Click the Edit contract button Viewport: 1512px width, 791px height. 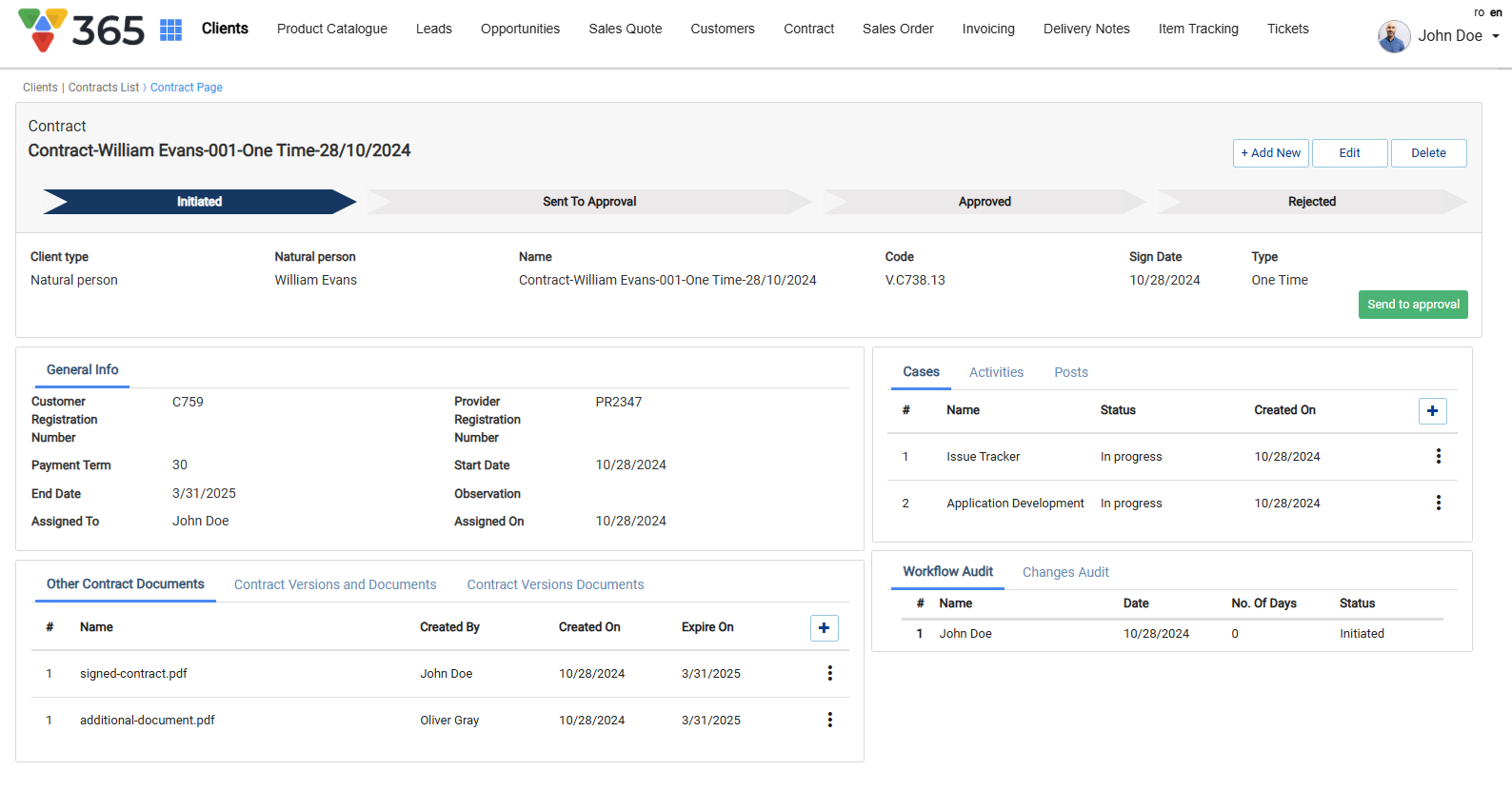click(x=1349, y=153)
